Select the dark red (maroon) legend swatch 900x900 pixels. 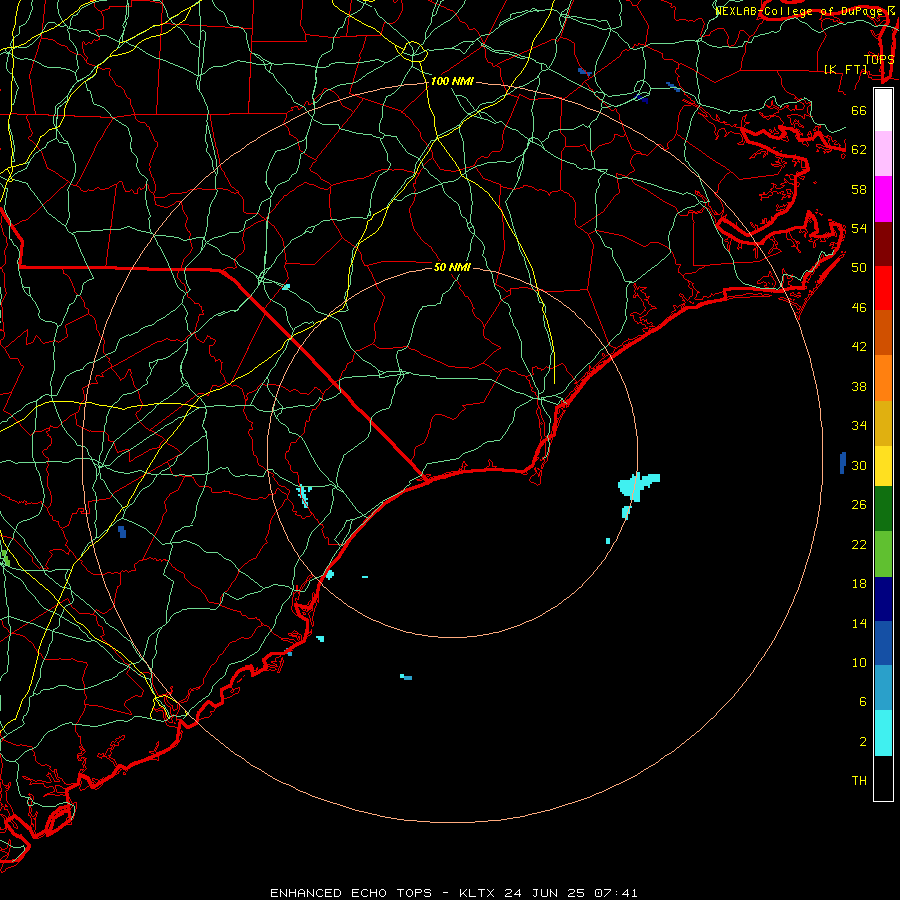pyautogui.click(x=883, y=244)
